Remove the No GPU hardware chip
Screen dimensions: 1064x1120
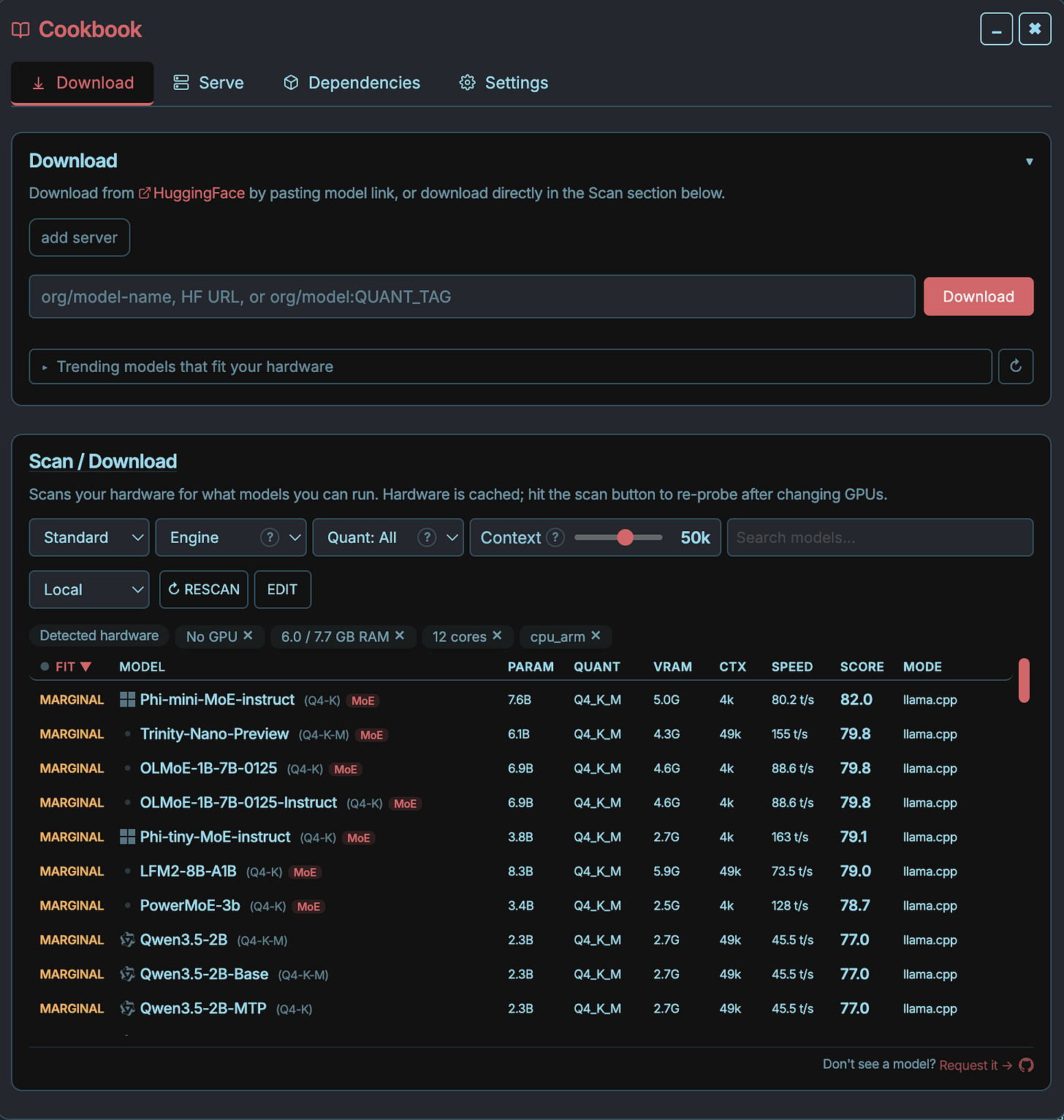click(x=248, y=636)
